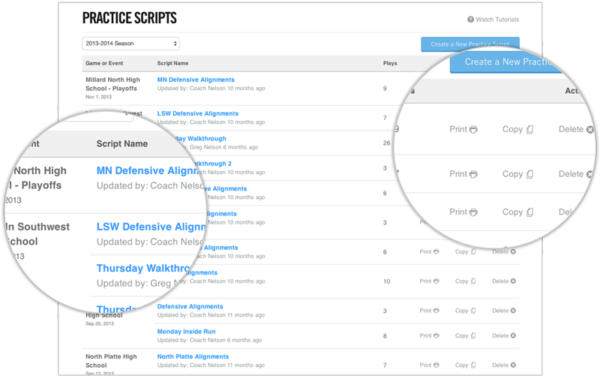This screenshot has height=376, width=600.
Task: Click the Practice Scripts page heading
Action: coord(129,18)
